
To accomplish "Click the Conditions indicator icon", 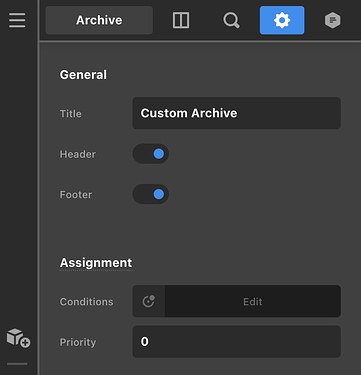I will (x=149, y=301).
